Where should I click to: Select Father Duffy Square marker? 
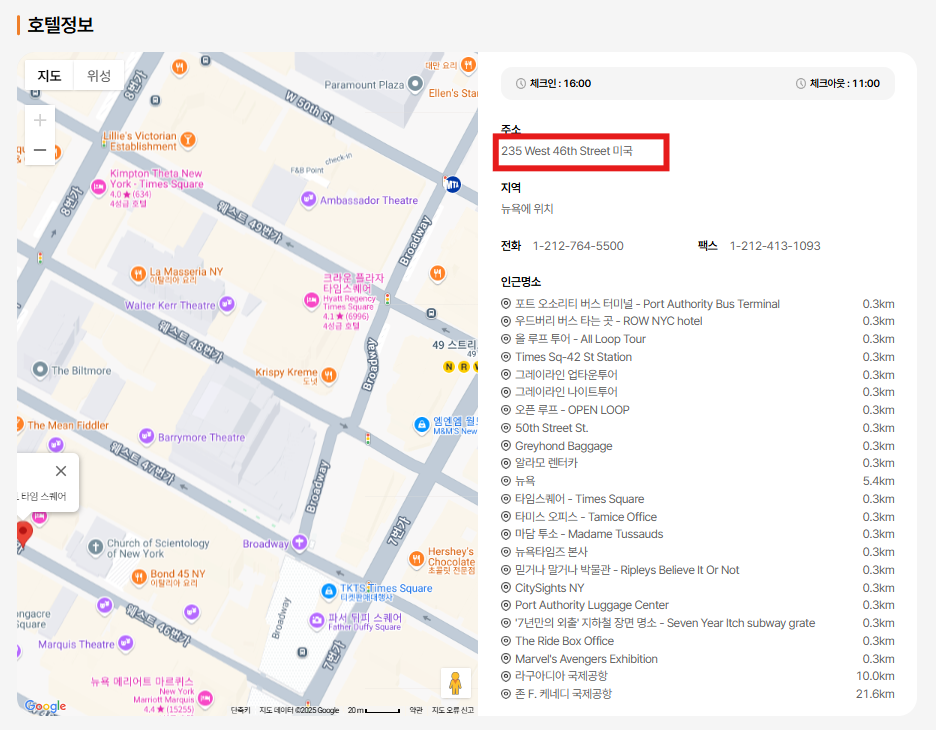click(316, 621)
